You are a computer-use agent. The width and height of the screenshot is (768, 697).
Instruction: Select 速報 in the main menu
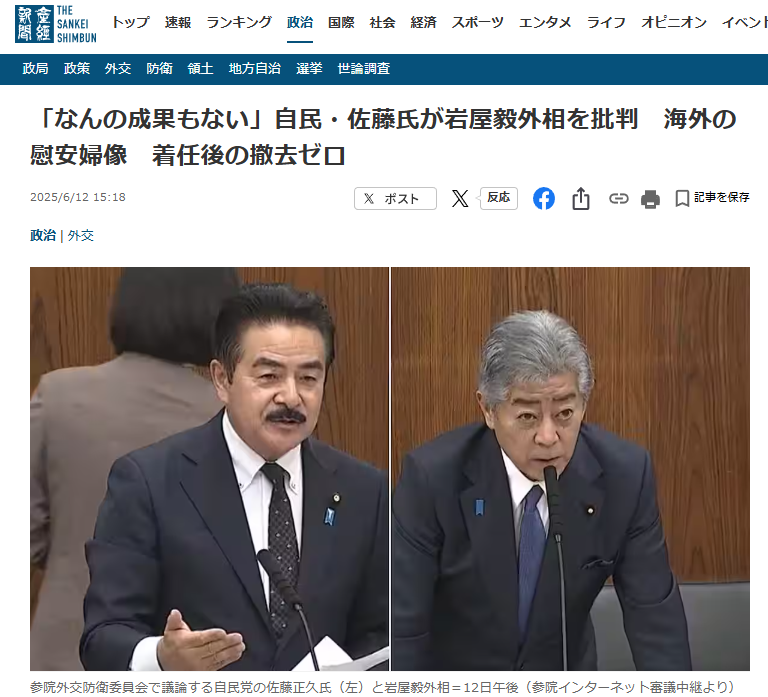tap(178, 22)
